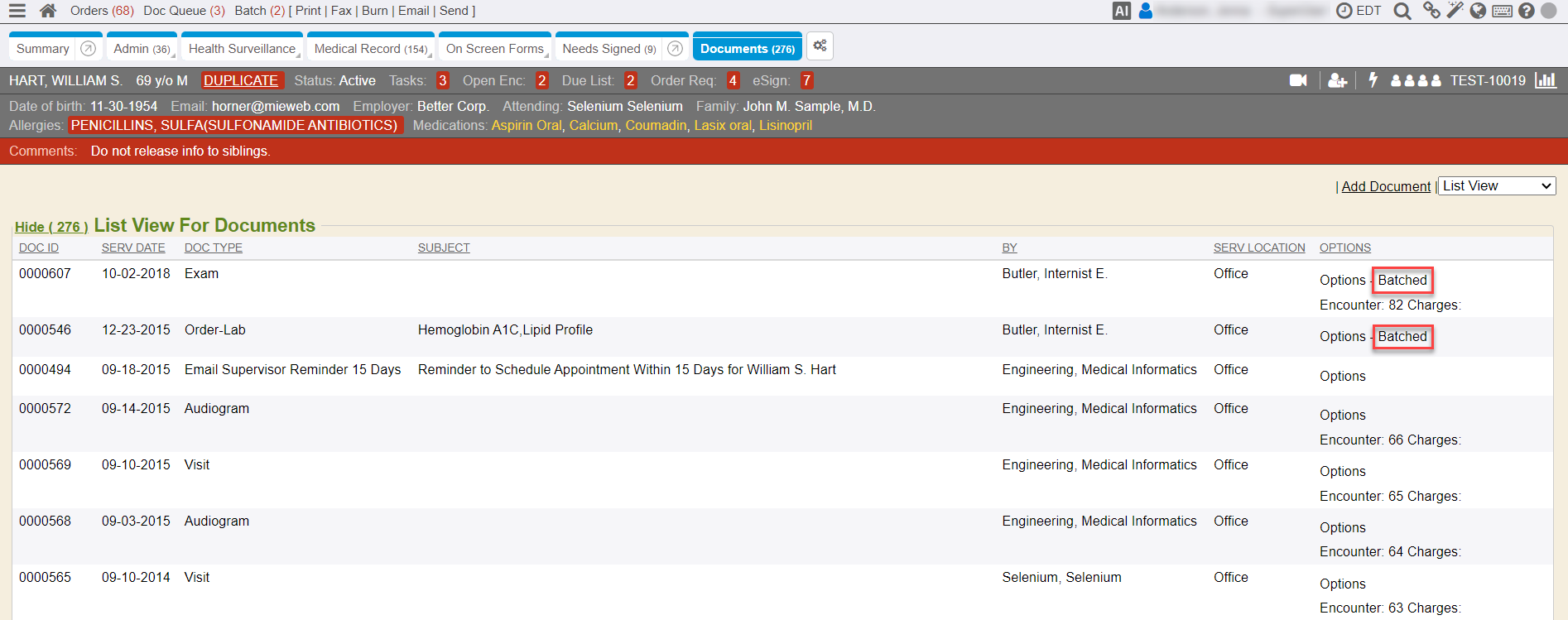Image resolution: width=1568 pixels, height=620 pixels.
Task: Sort documents by SERV DATE column
Action: coord(133,248)
